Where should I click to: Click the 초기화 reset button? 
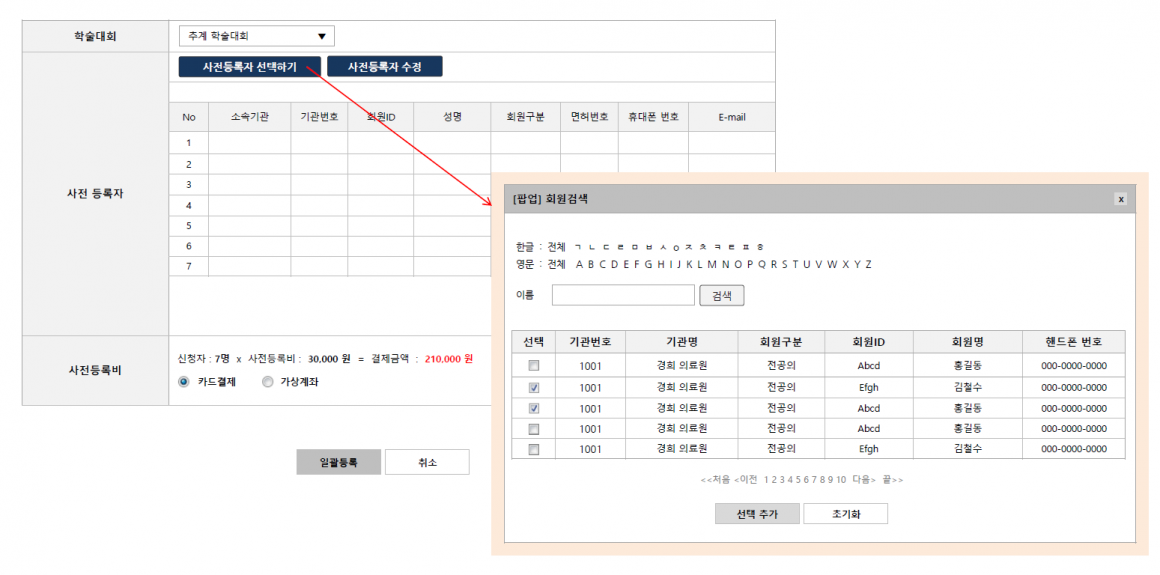(x=845, y=514)
